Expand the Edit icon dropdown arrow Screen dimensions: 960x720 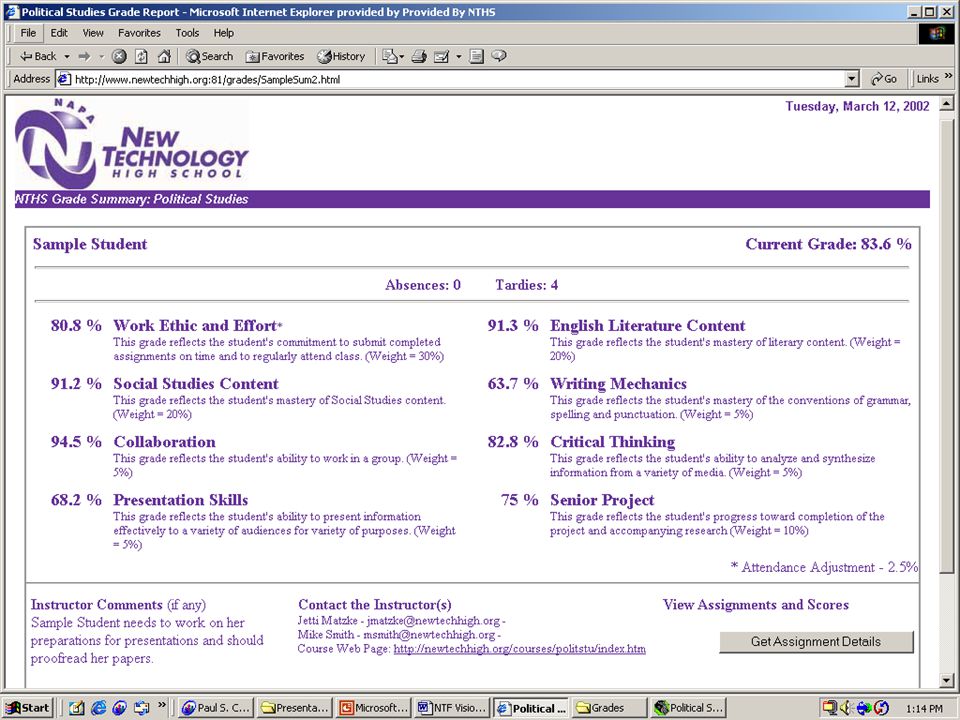[459, 56]
